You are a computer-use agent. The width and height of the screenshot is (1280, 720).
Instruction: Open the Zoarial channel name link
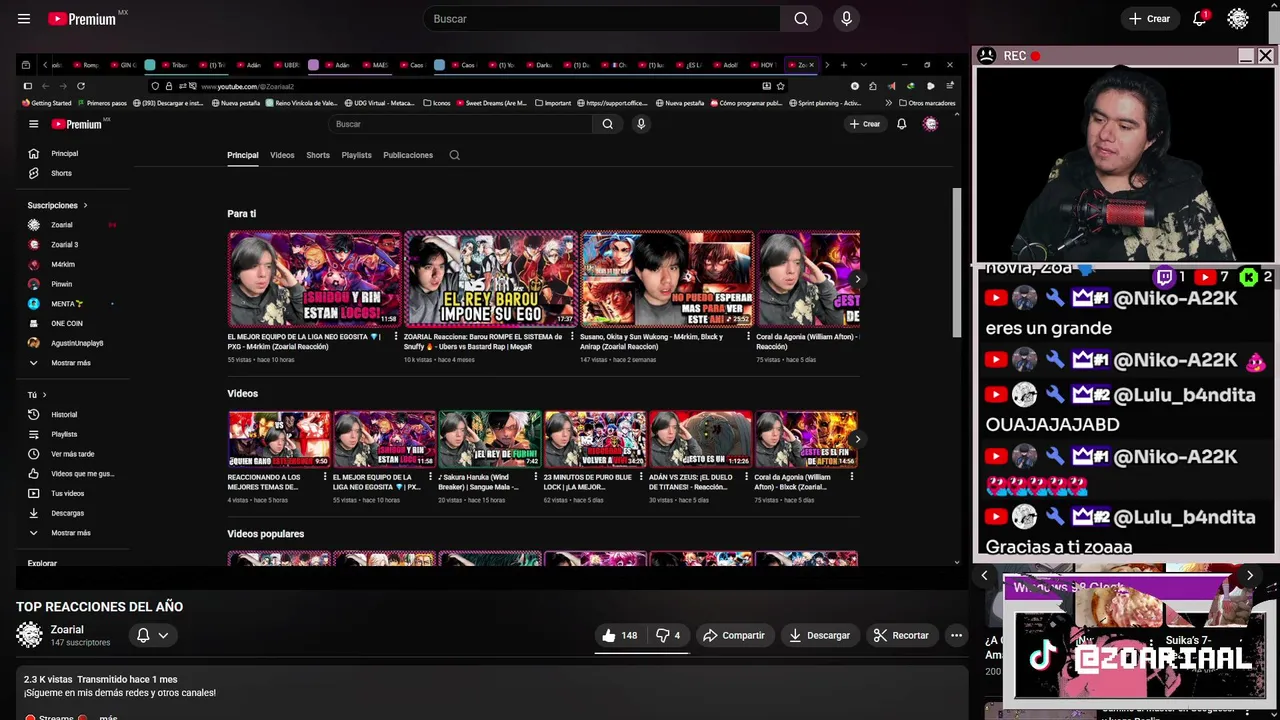[x=67, y=630]
